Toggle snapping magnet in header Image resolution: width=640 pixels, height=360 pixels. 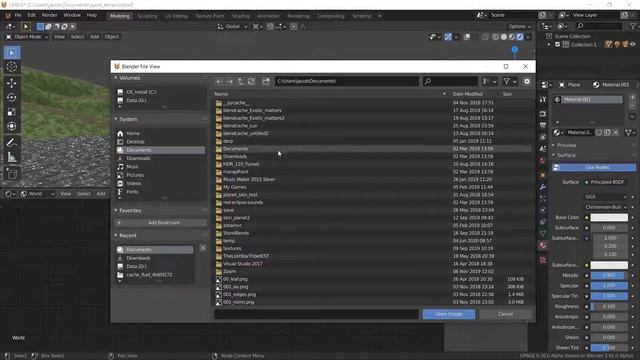pyautogui.click(x=270, y=27)
